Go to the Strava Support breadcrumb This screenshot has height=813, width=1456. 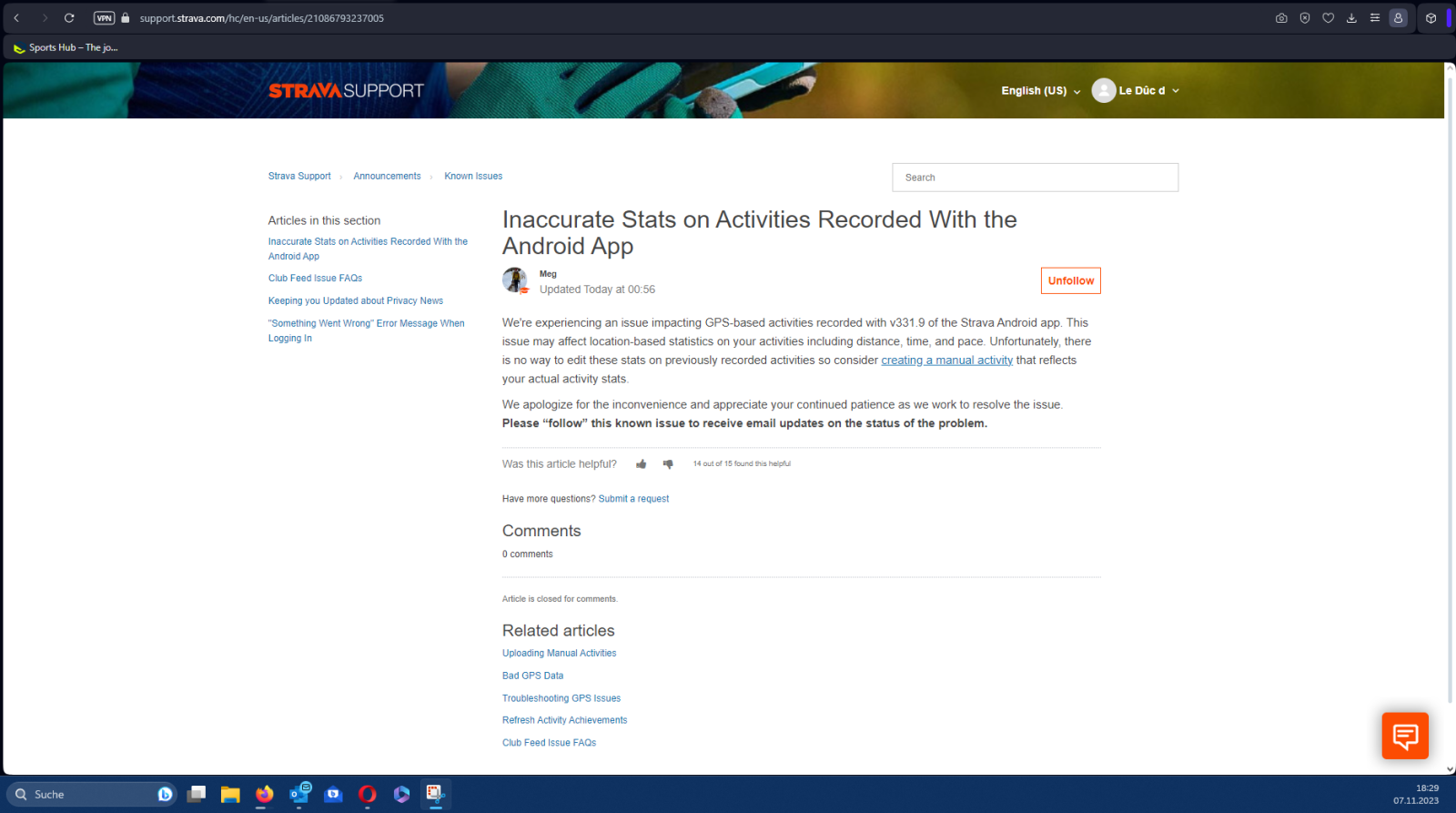299,177
